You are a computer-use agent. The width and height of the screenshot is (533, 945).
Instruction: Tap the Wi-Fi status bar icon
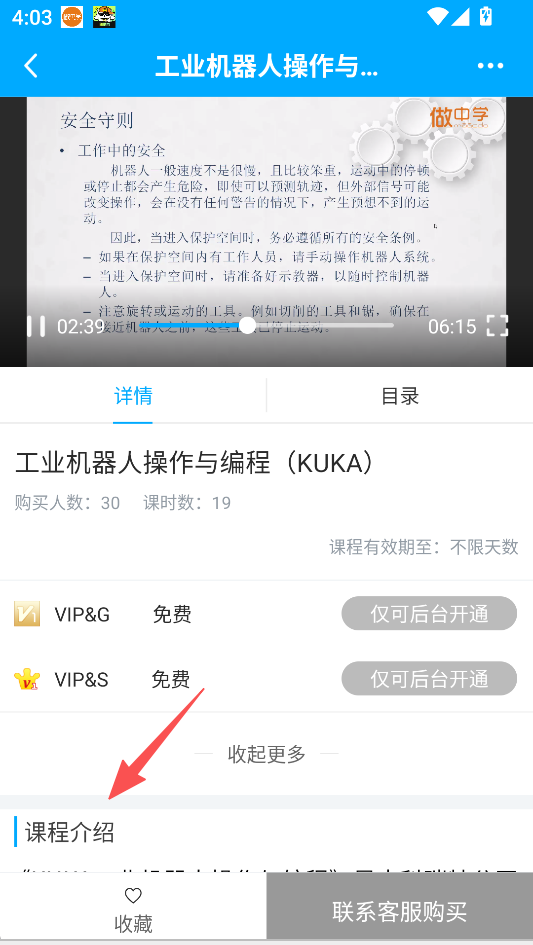pos(438,16)
